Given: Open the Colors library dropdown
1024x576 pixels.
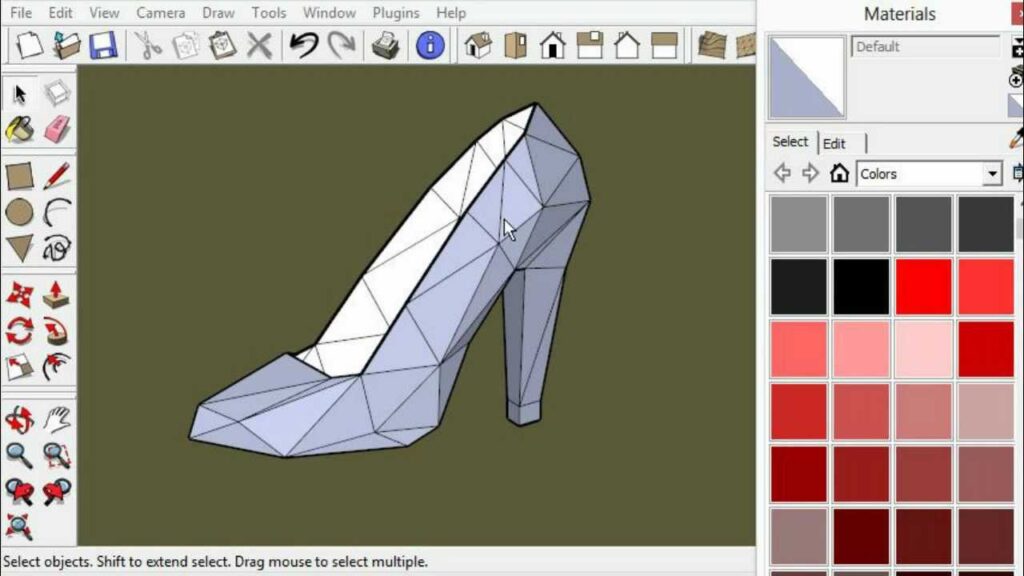Looking at the screenshot, I should (x=992, y=174).
